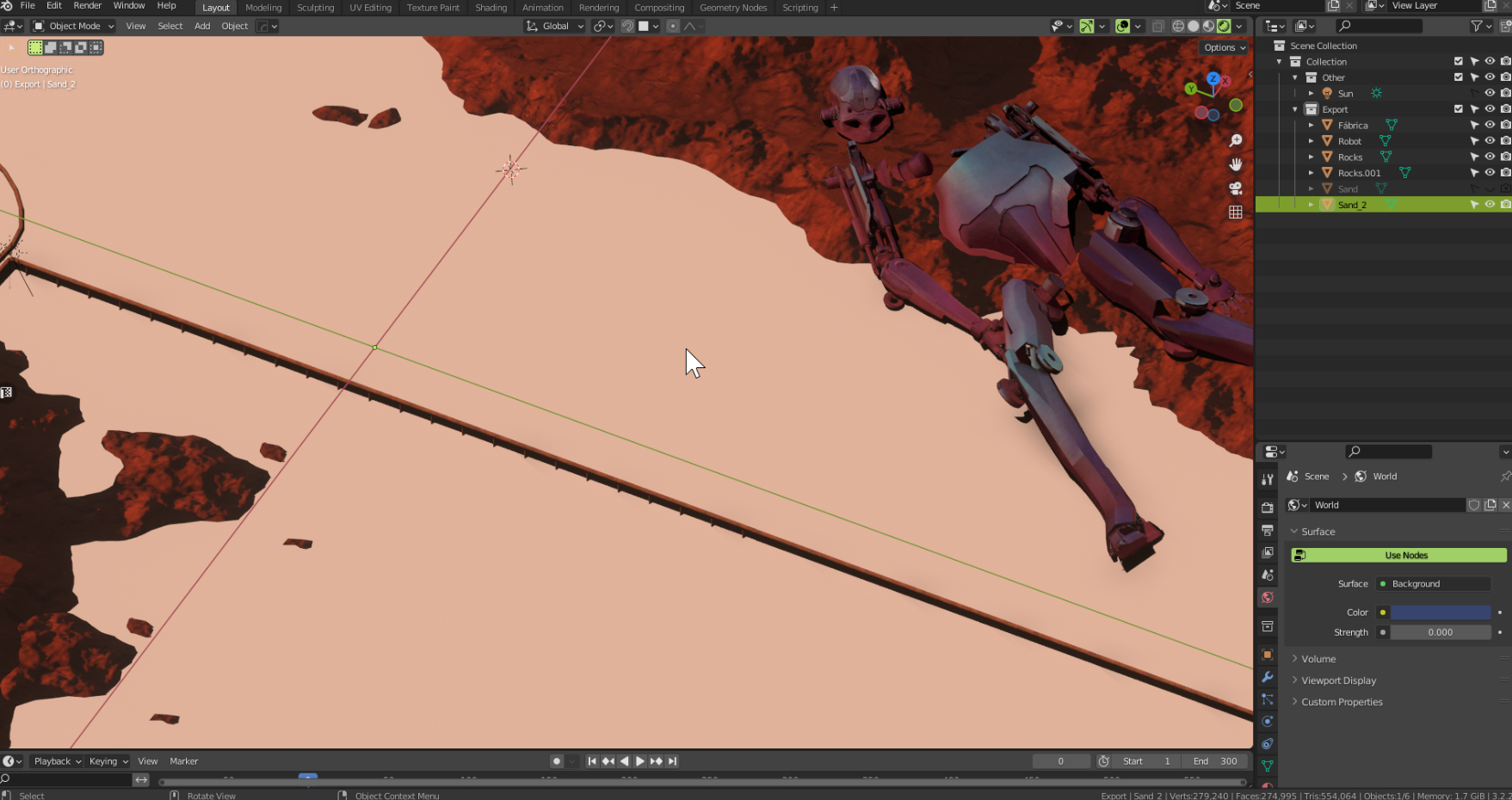The width and height of the screenshot is (1512, 800).
Task: Expand the Volume panel
Action: tap(1318, 659)
